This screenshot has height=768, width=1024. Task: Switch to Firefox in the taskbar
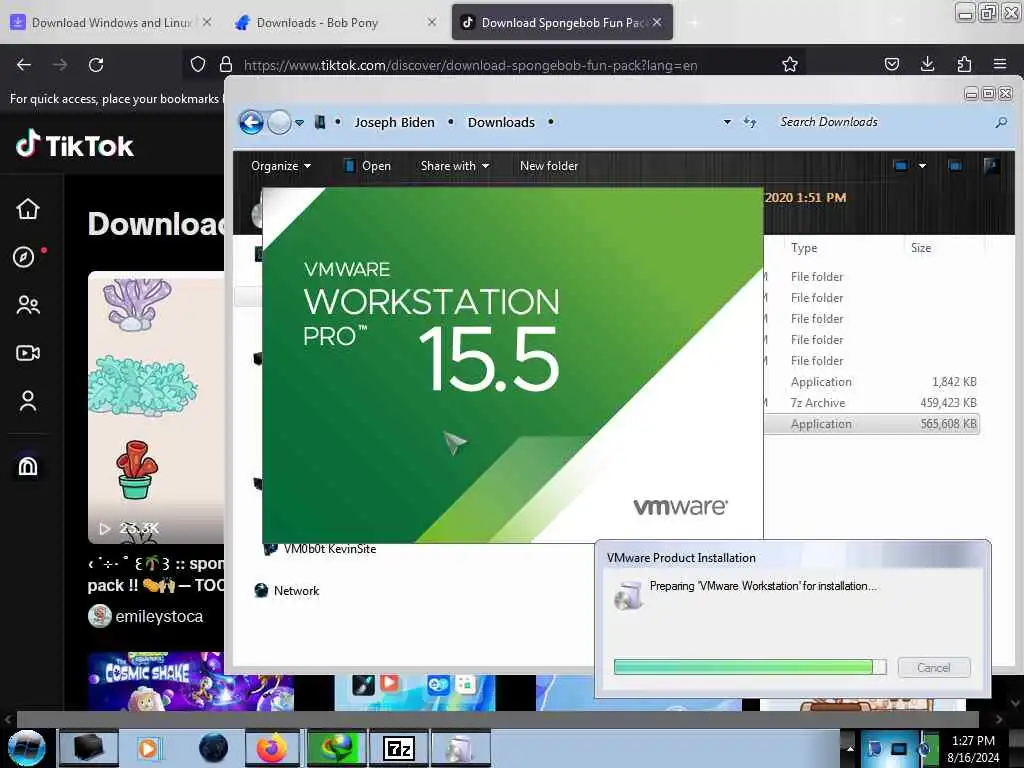(272, 748)
